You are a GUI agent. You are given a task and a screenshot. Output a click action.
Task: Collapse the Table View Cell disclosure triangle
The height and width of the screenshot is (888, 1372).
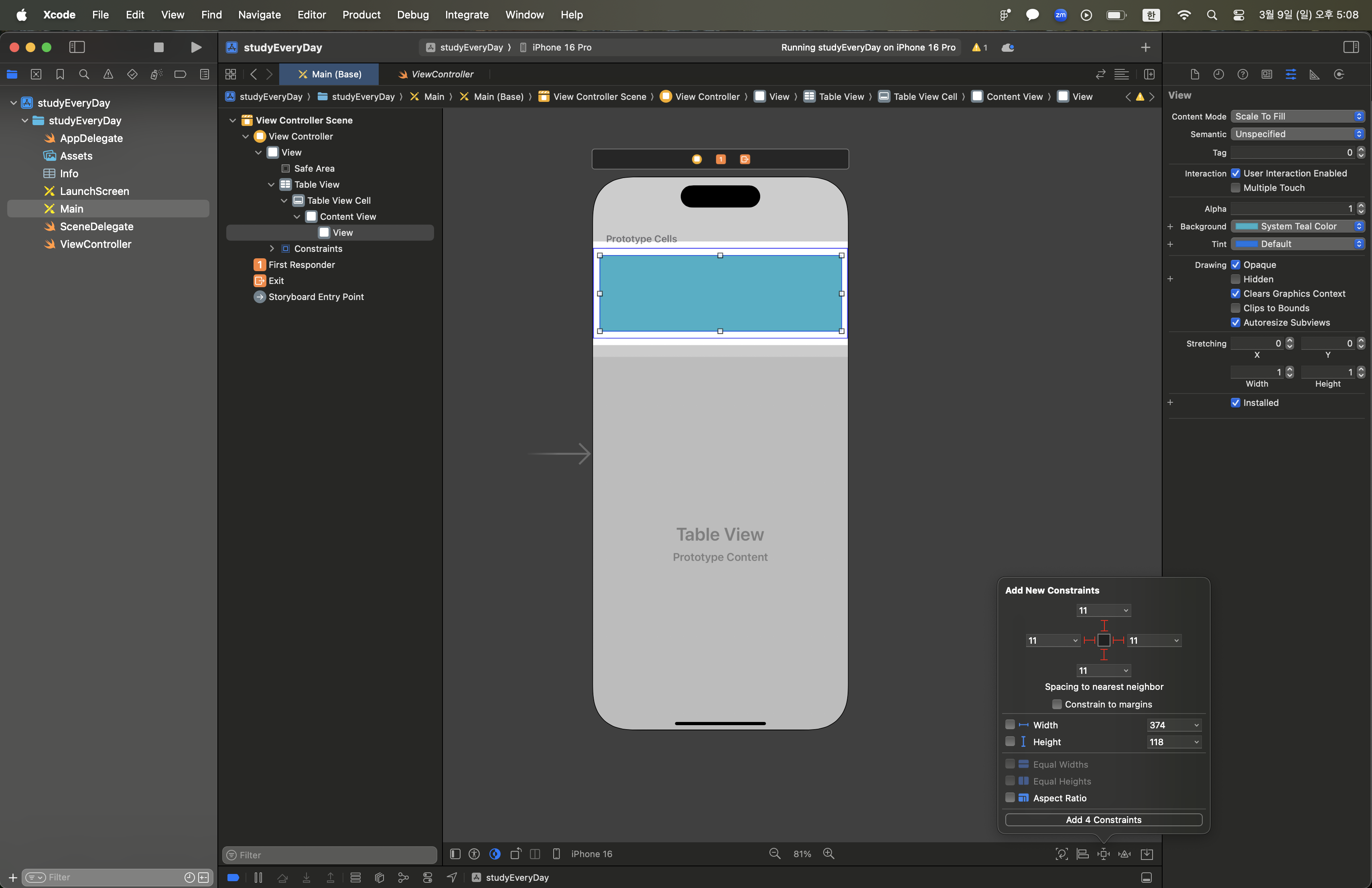tap(284, 201)
